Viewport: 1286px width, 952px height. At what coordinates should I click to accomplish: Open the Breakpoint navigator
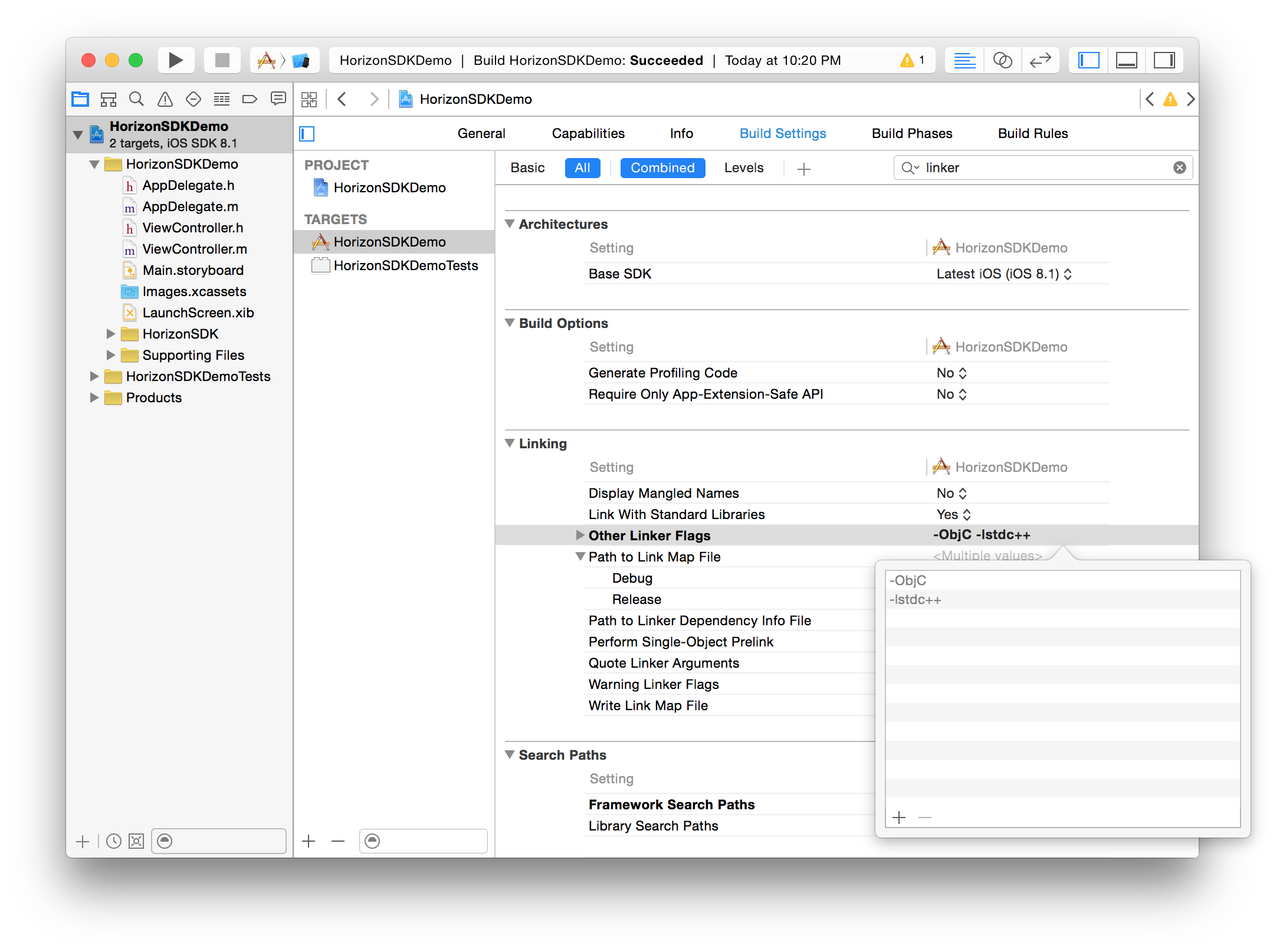250,99
